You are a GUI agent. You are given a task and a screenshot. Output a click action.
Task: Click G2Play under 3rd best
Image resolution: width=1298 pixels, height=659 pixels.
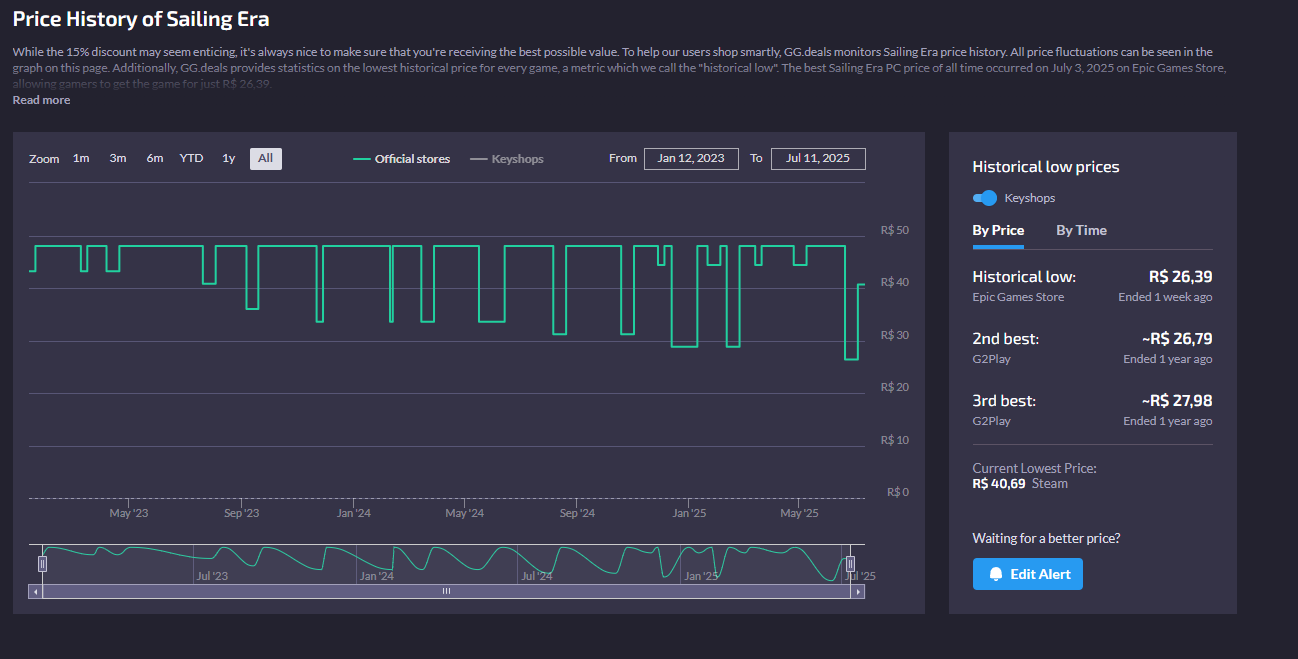[992, 421]
